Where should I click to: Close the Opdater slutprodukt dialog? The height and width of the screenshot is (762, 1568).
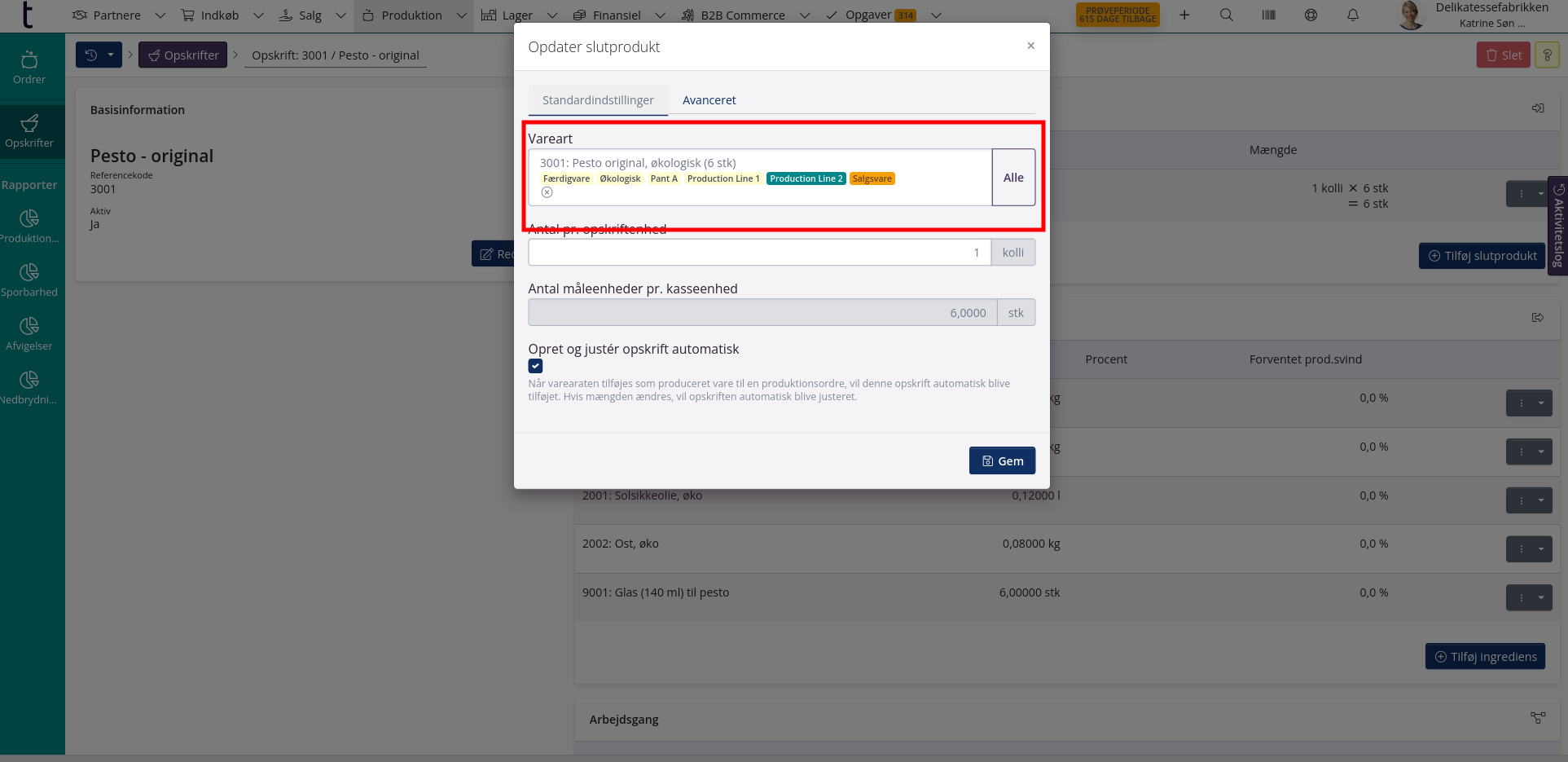(1030, 46)
